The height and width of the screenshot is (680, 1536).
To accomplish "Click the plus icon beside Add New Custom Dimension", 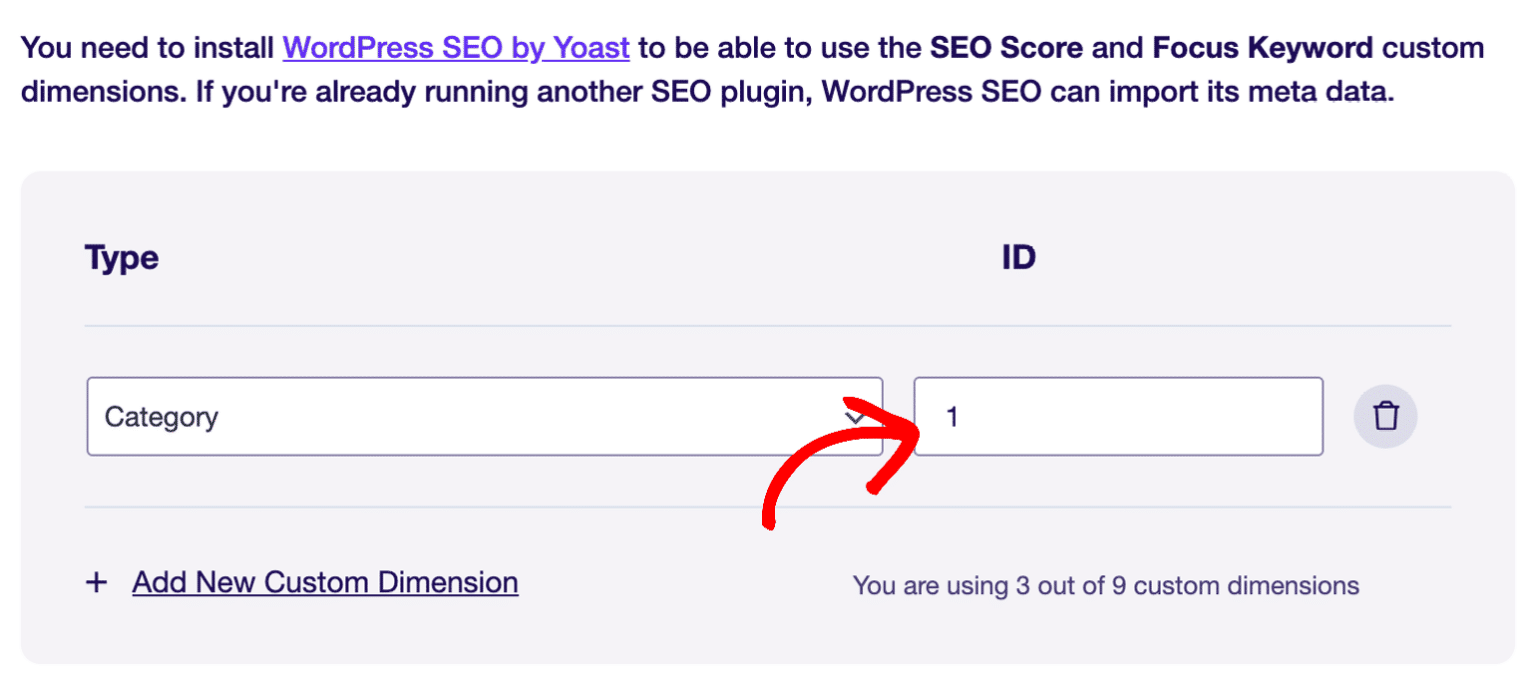I will pos(97,581).
